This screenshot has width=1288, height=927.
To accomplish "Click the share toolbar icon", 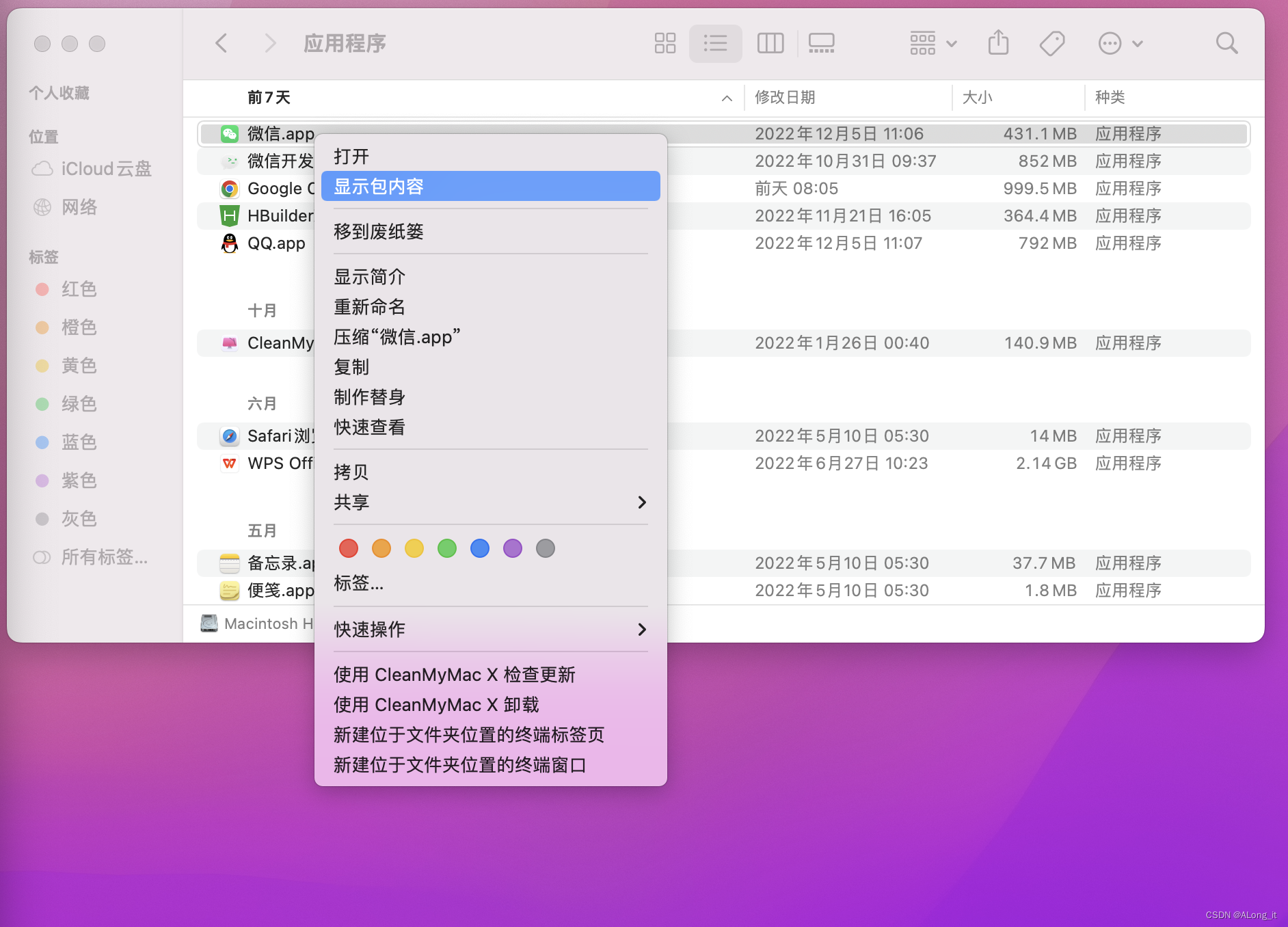I will point(998,43).
